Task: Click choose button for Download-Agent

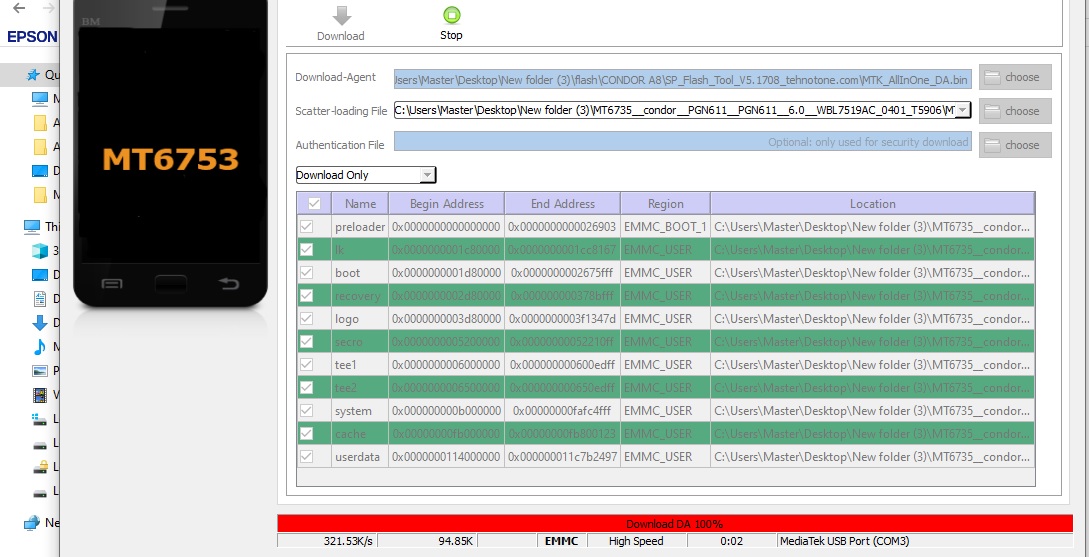Action: point(1015,77)
